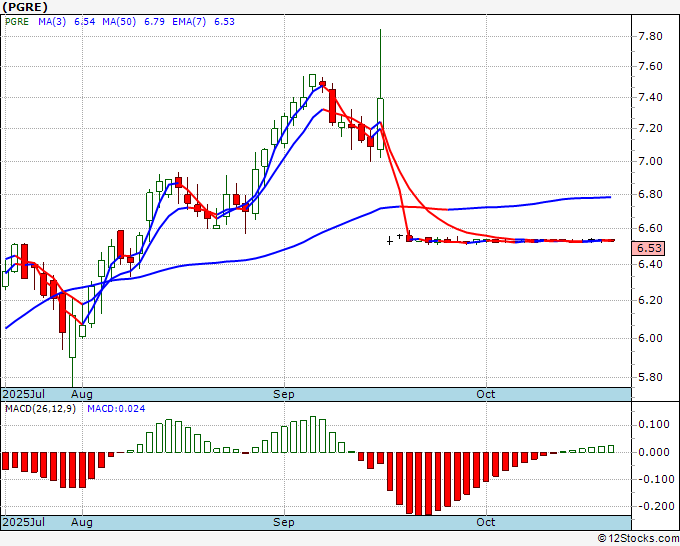Click Aug on the price chart time axis
The width and height of the screenshot is (680, 546).
[x=82, y=394]
